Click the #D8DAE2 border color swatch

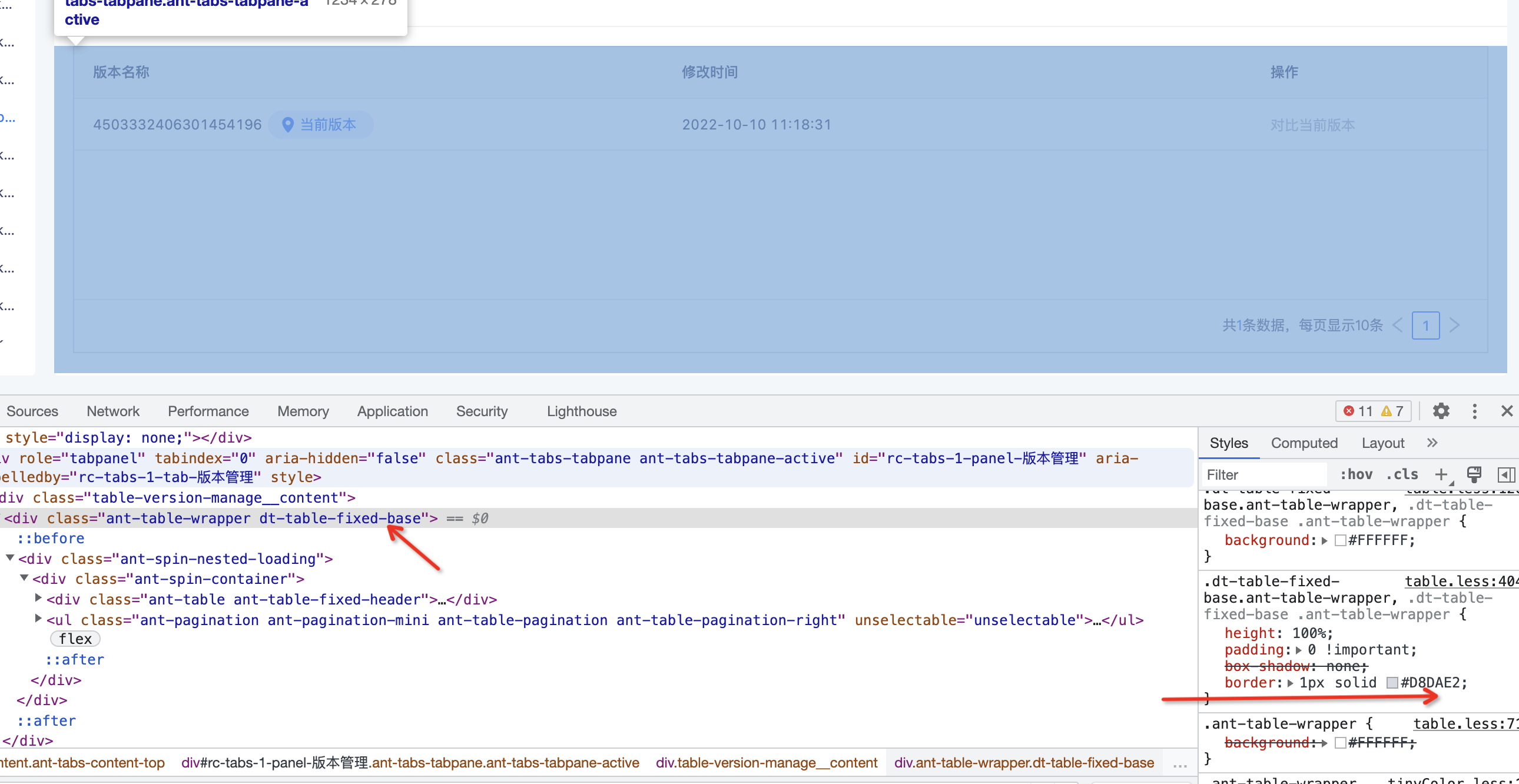(x=1394, y=683)
